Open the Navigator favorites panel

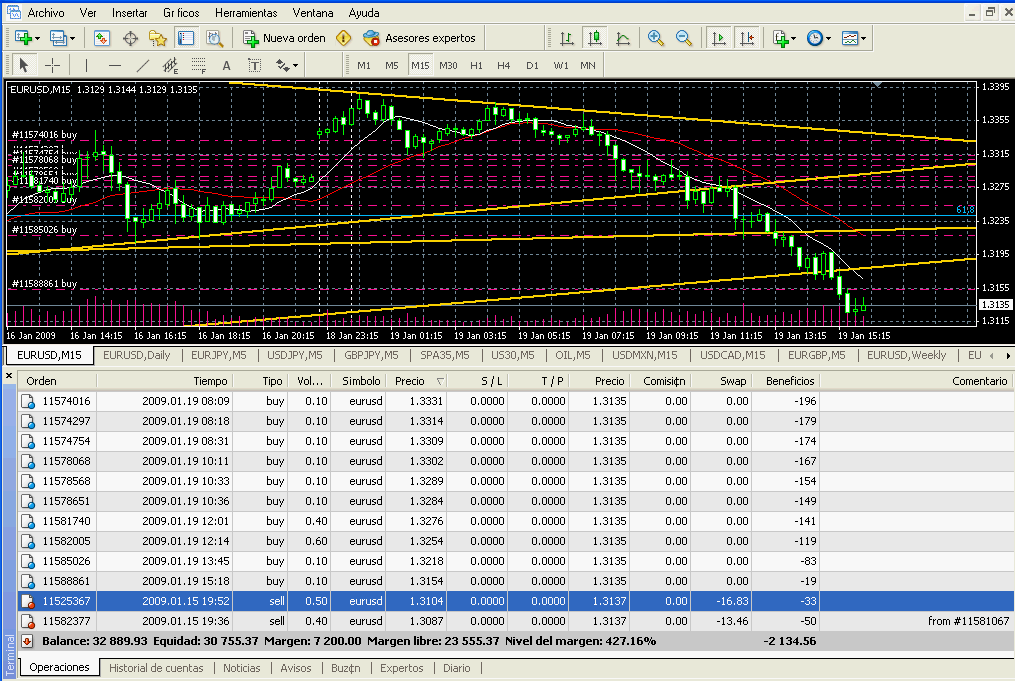coord(158,38)
